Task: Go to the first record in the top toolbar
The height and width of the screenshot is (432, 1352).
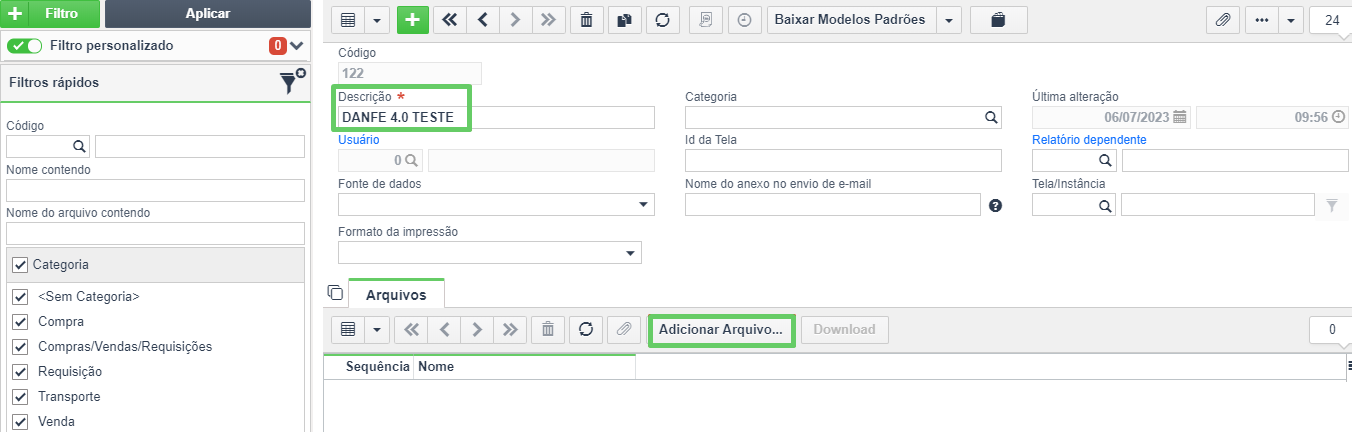Action: 450,20
